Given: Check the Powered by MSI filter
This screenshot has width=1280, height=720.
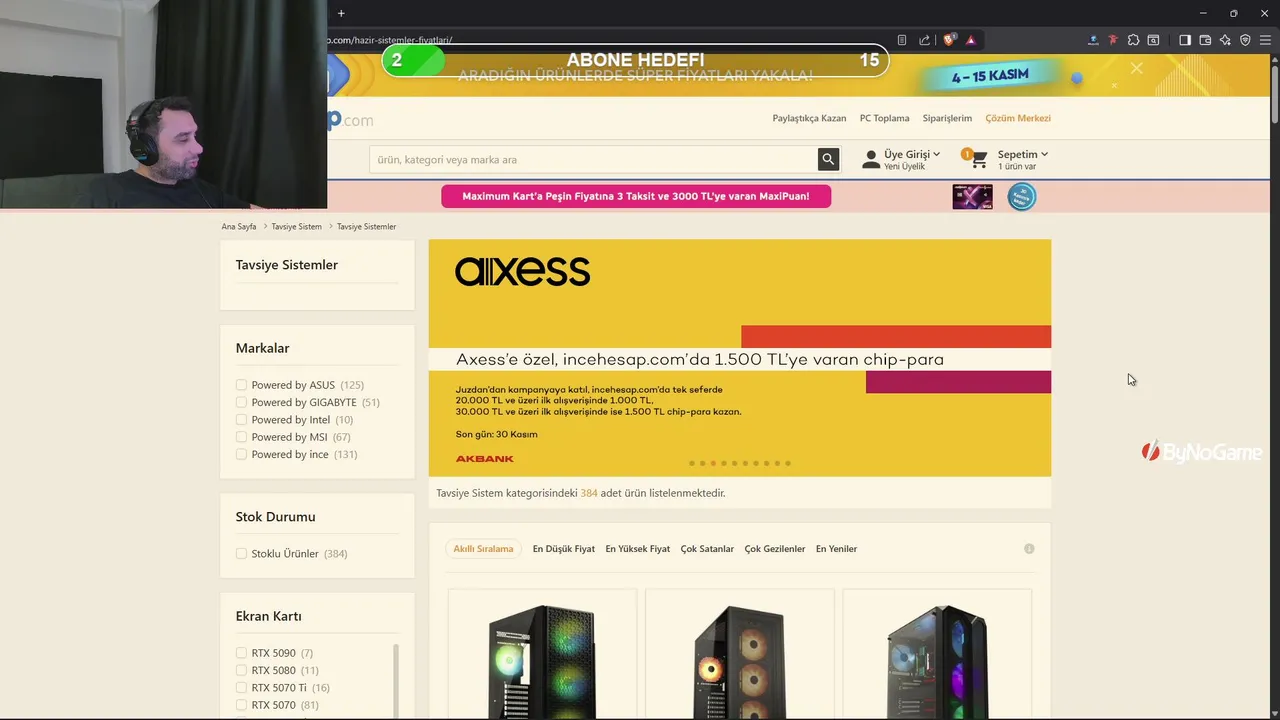Looking at the screenshot, I should click(x=241, y=437).
